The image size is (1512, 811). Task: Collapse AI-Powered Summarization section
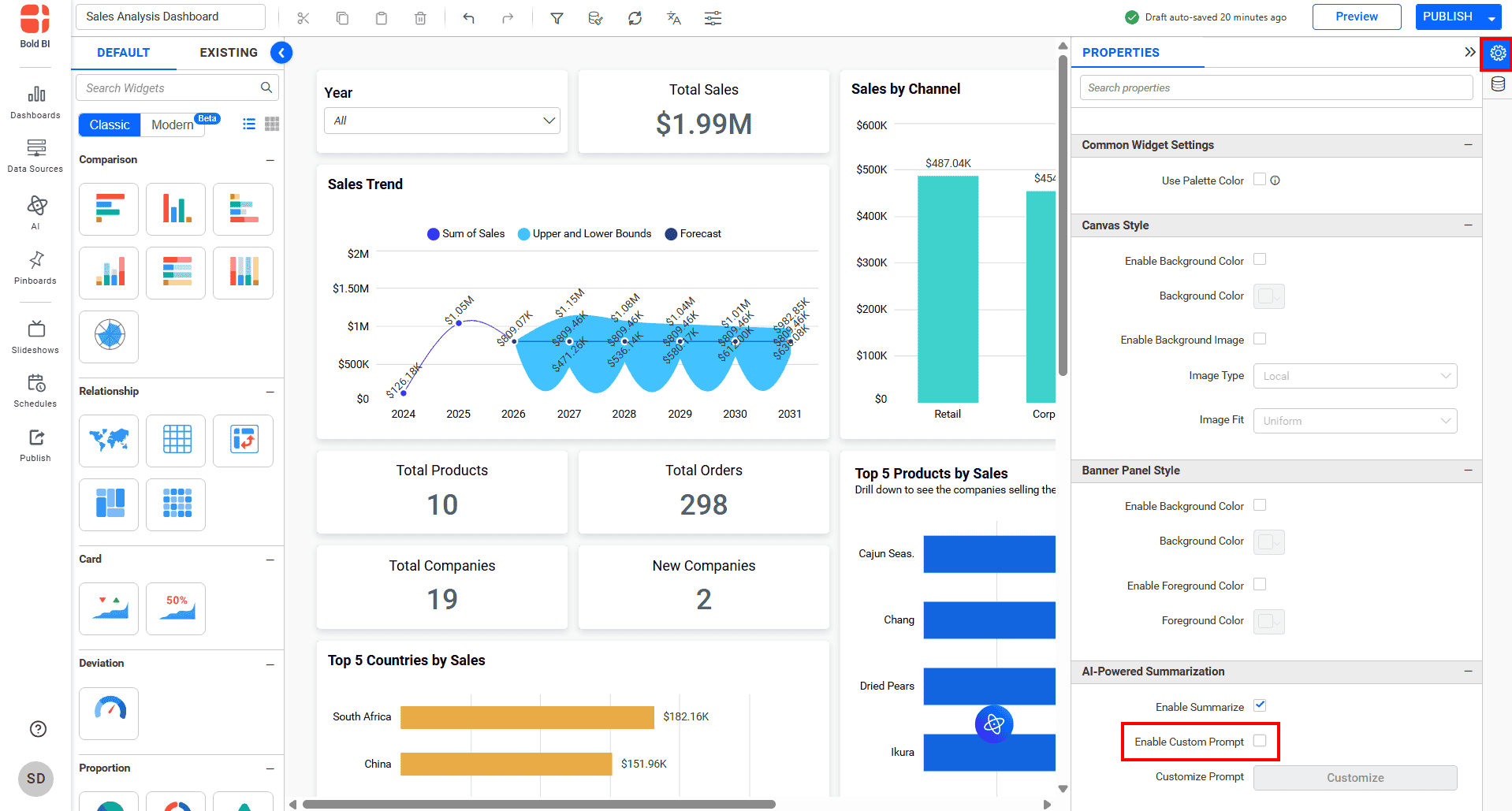(1468, 671)
